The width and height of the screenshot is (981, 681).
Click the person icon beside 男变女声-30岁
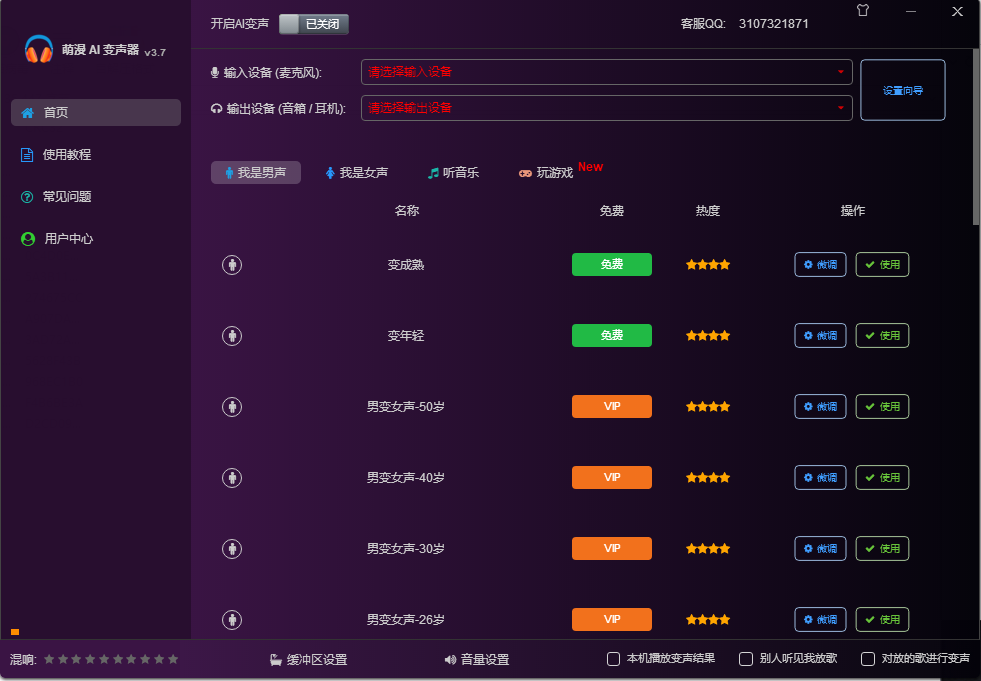tap(232, 549)
